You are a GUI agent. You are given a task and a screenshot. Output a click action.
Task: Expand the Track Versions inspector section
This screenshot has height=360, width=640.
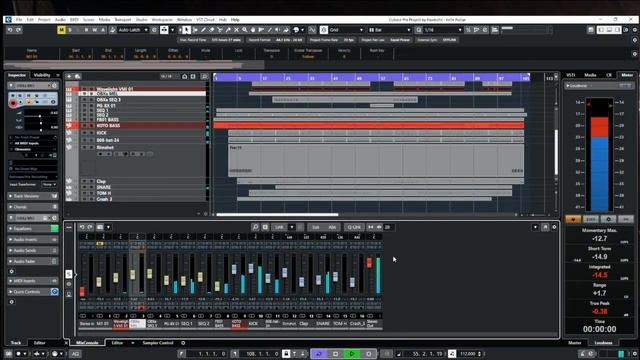click(33, 196)
